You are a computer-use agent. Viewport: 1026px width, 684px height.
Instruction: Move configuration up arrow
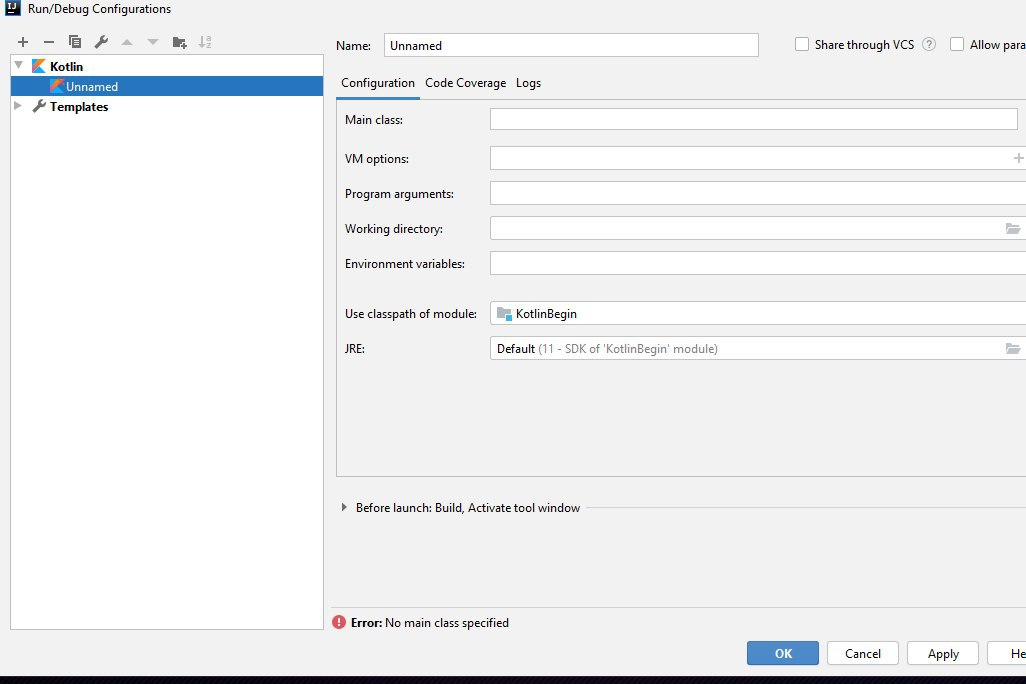click(x=127, y=42)
